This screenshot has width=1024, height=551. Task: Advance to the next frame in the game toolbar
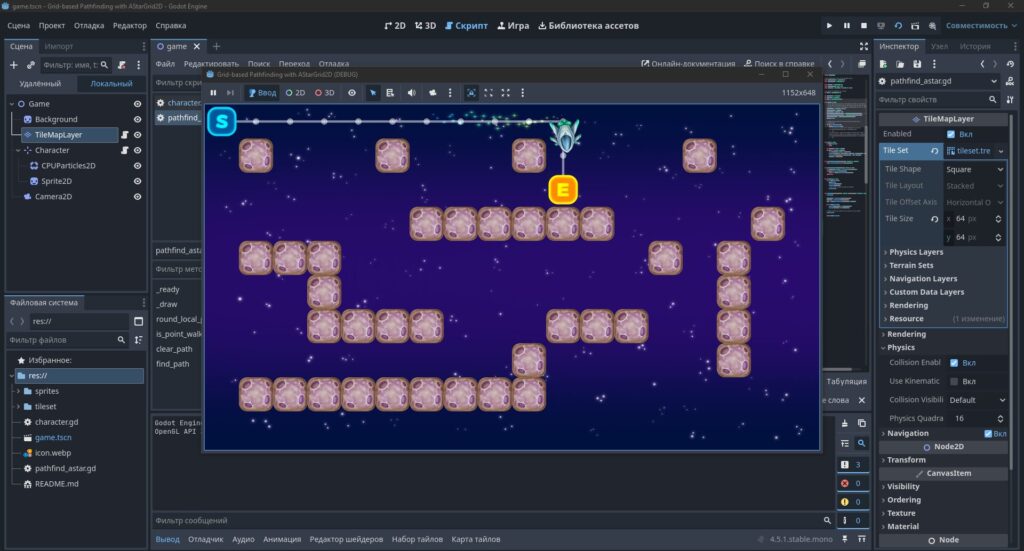pos(230,93)
